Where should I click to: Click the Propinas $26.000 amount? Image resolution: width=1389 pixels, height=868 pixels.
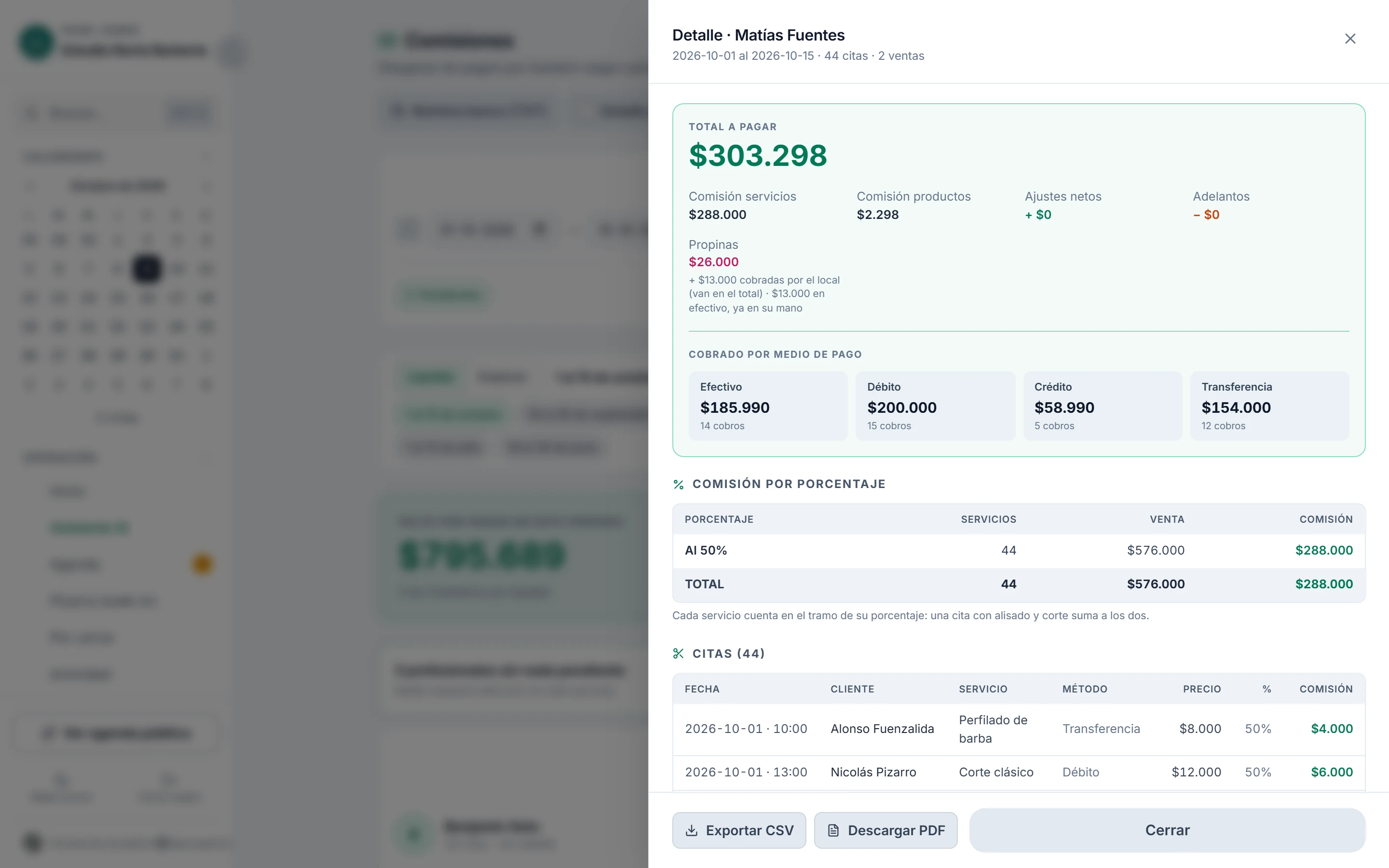pyautogui.click(x=713, y=262)
